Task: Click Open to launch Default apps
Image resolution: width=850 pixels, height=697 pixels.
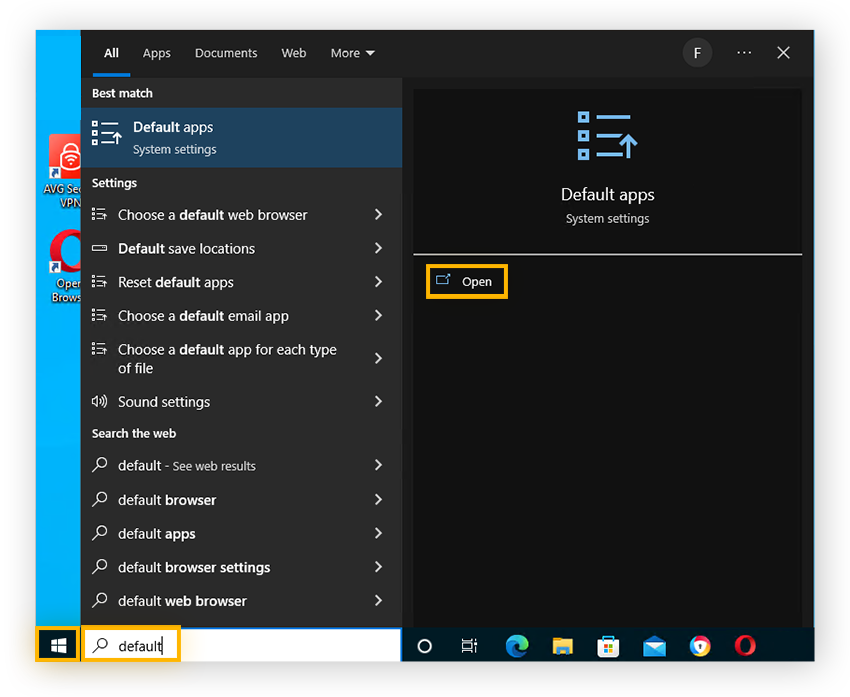Action: (x=466, y=281)
